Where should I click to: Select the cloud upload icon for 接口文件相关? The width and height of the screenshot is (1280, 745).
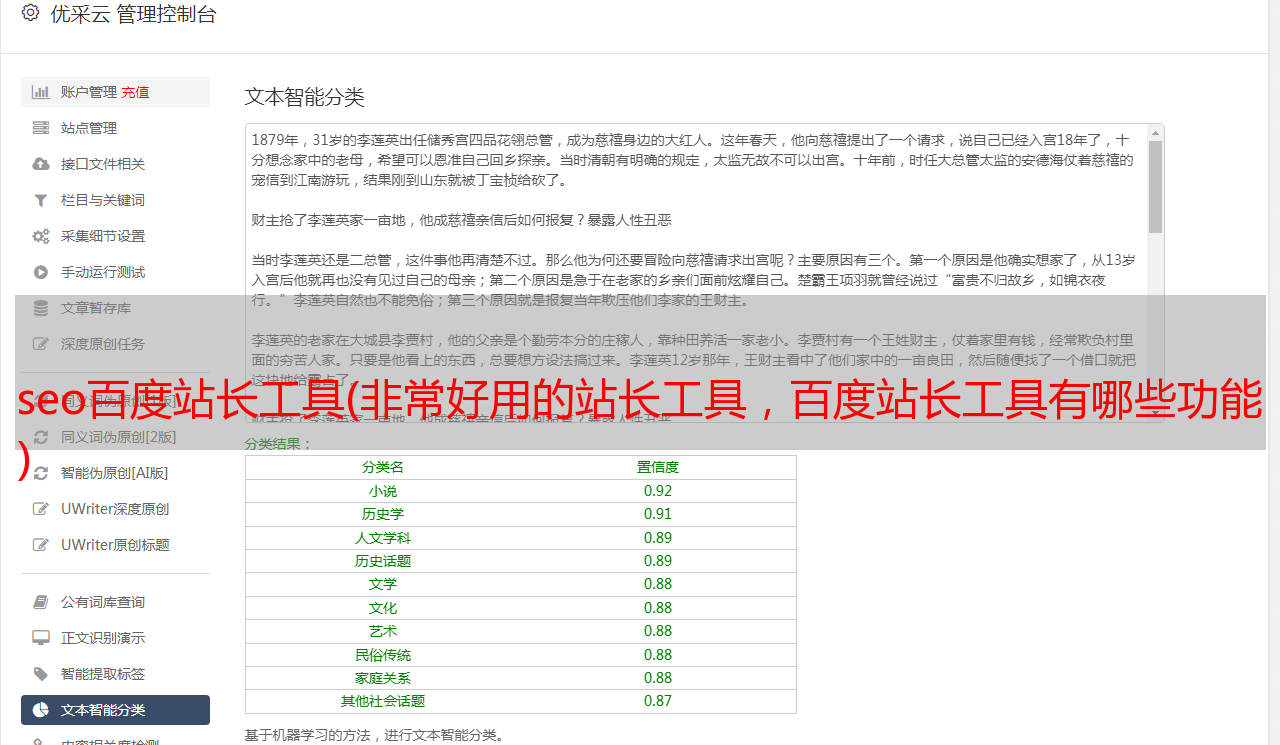[x=41, y=164]
